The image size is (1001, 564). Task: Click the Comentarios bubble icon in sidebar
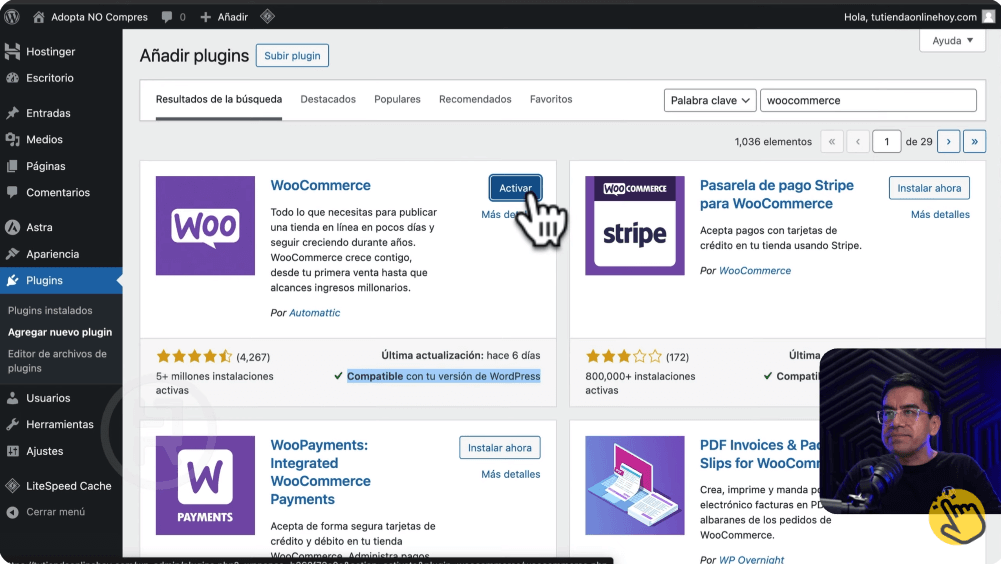pos(12,192)
